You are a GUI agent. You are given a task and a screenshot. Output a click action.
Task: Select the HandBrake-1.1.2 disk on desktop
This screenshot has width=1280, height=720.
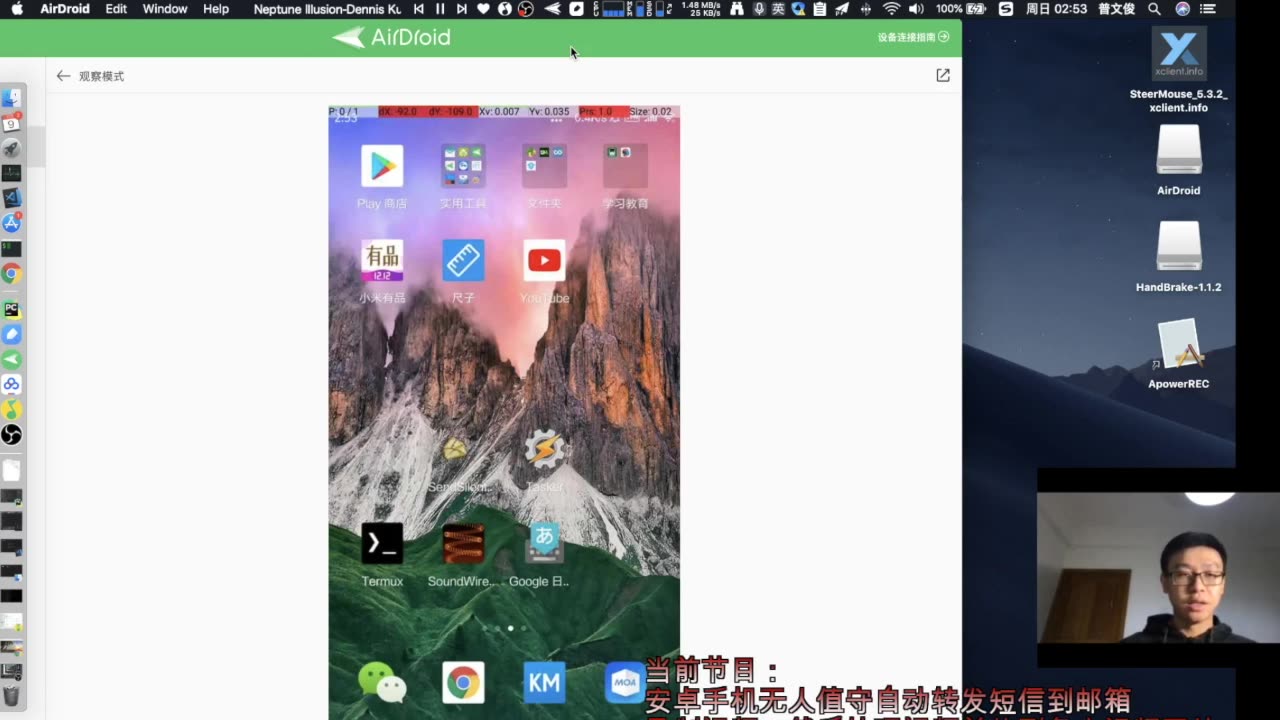click(x=1179, y=257)
